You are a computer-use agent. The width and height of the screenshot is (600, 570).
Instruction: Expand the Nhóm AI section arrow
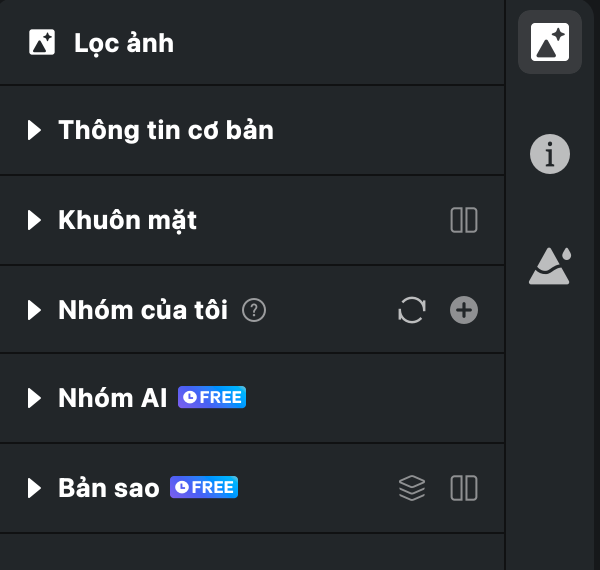click(35, 398)
